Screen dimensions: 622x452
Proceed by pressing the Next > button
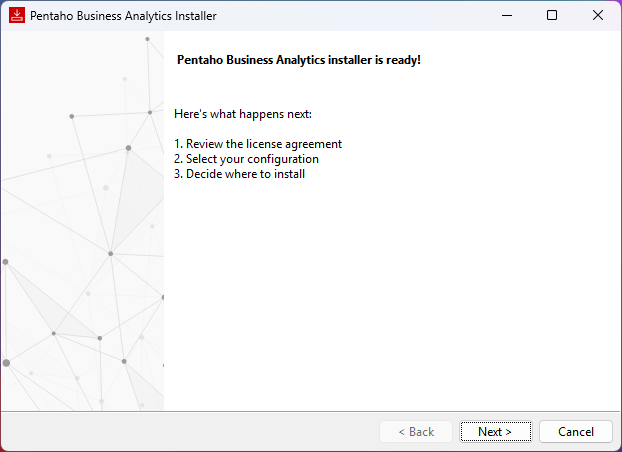[495, 432]
